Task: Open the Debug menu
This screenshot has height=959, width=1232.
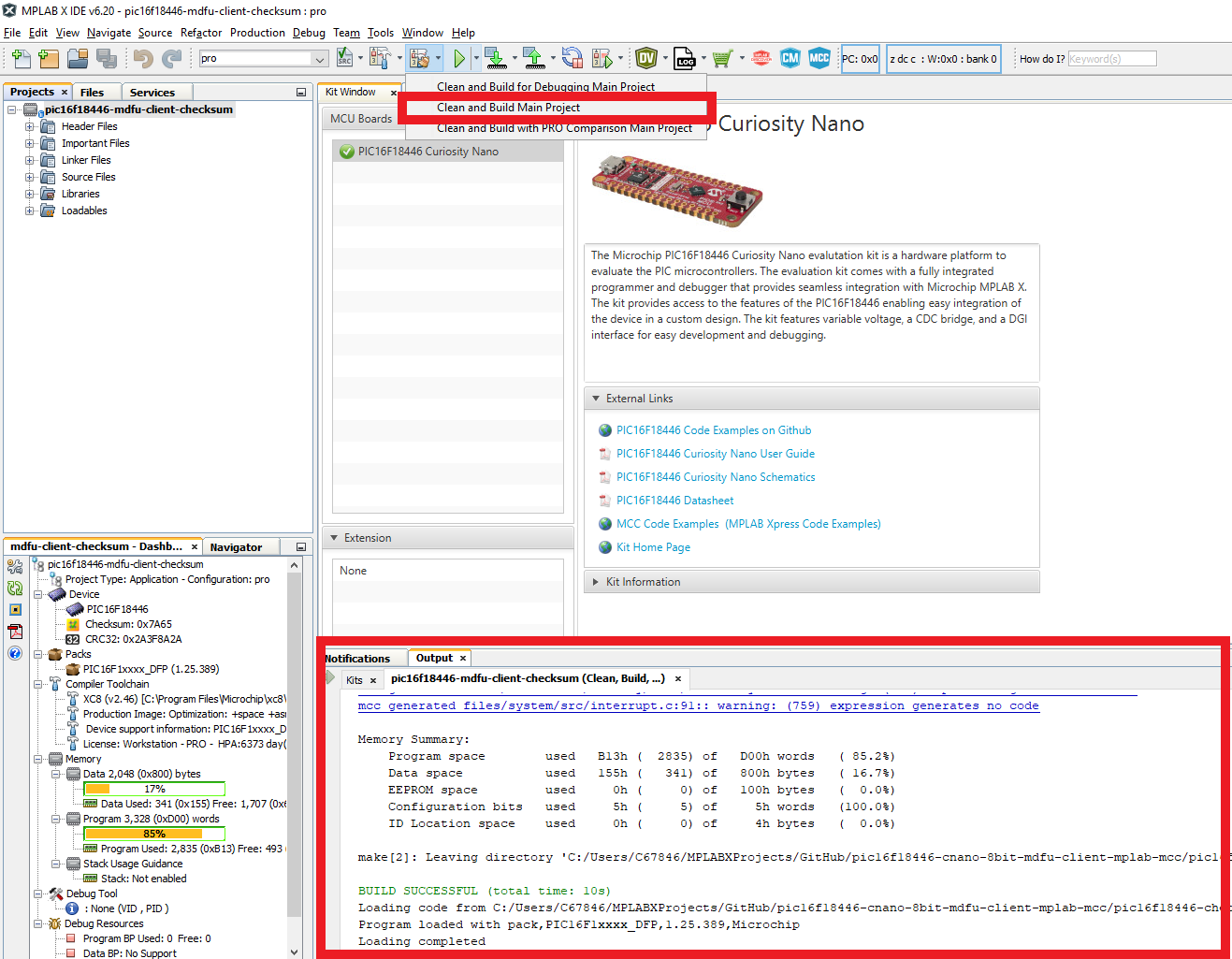Action: pos(309,33)
